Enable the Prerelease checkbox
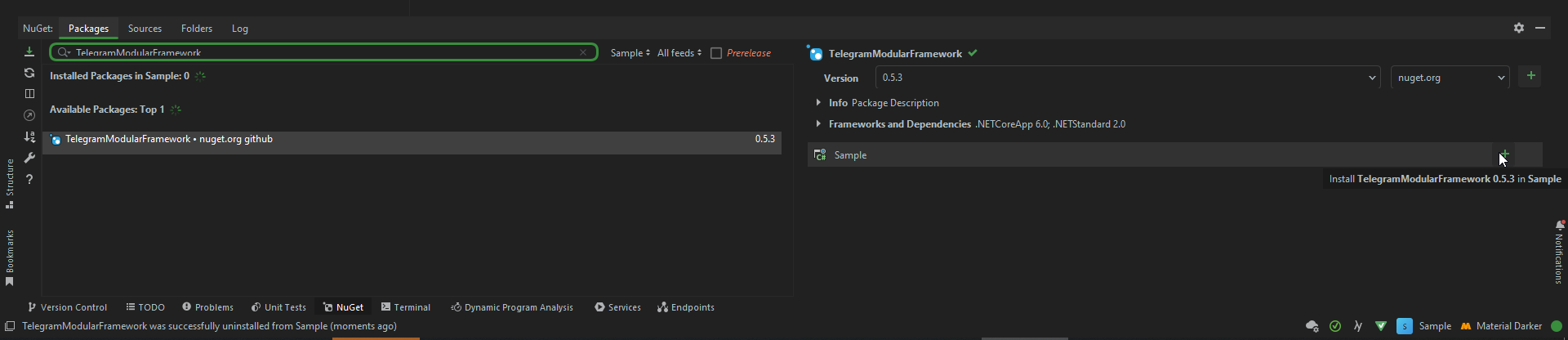The width and height of the screenshot is (1568, 340). [716, 53]
